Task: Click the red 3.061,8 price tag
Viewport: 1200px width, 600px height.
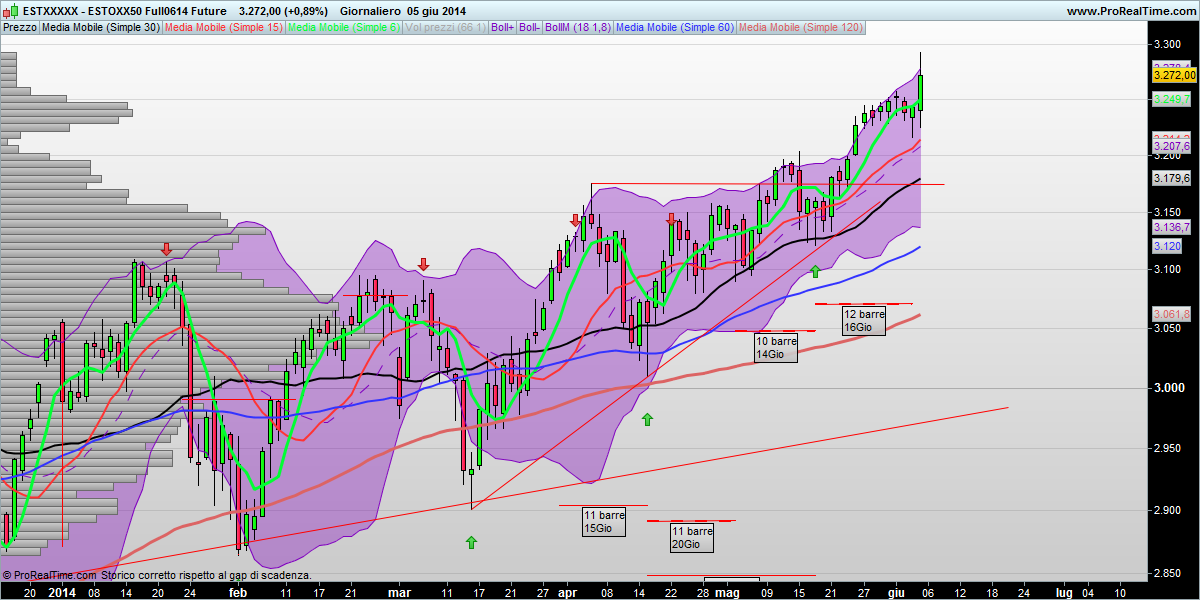Action: (1171, 314)
